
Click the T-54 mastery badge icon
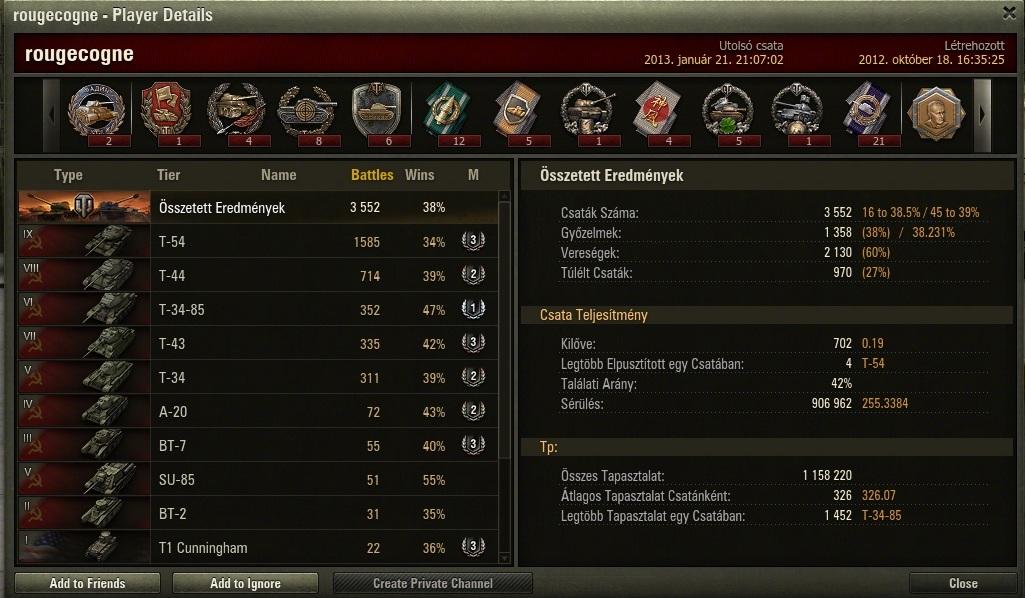473,241
